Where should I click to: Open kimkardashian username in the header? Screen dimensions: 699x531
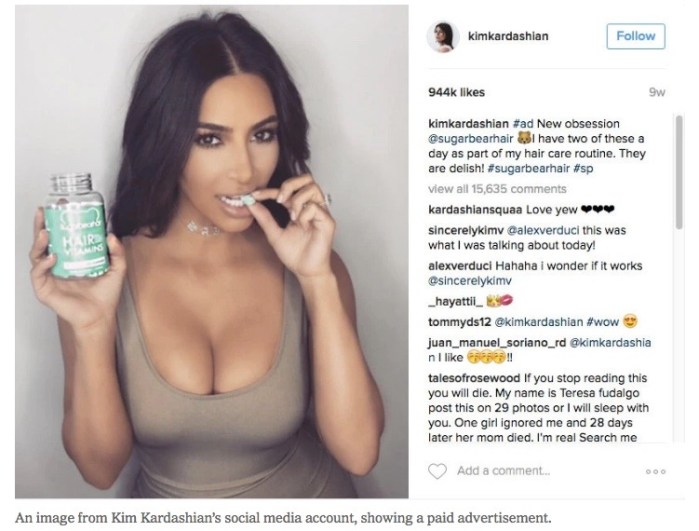508,36
